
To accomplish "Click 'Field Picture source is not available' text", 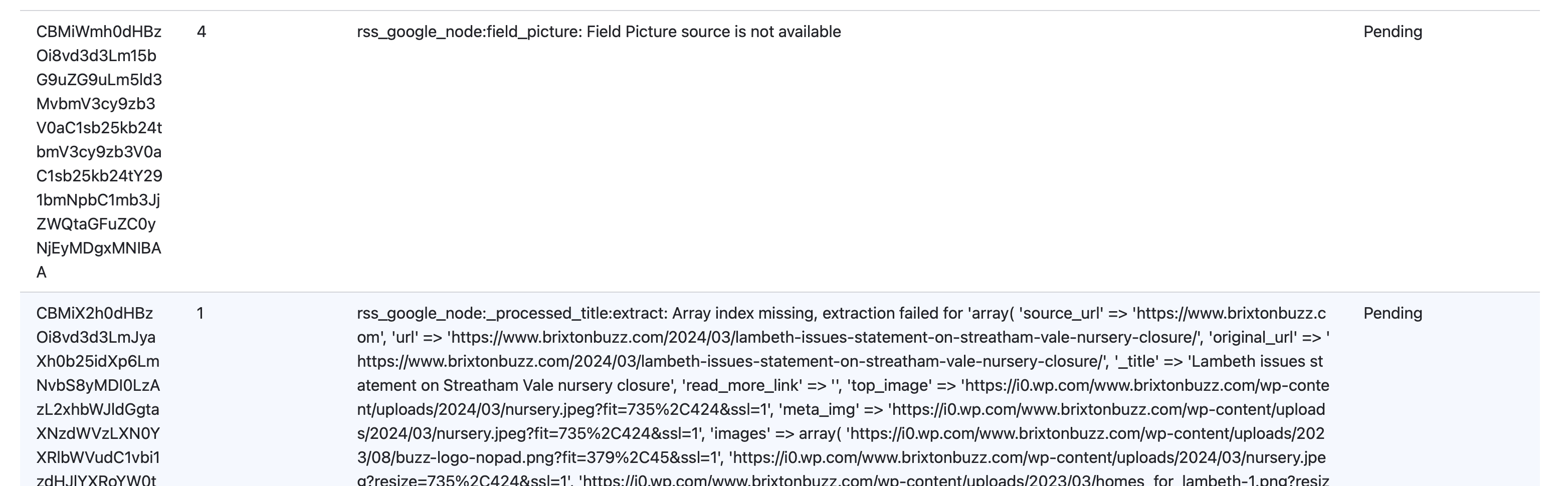I will [x=713, y=32].
